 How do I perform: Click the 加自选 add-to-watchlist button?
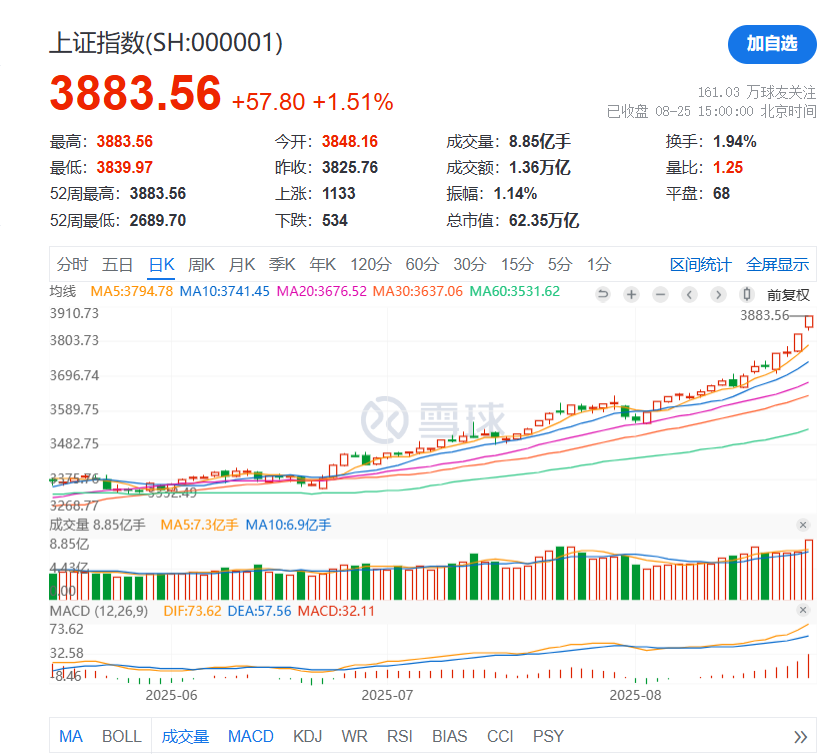(771, 43)
